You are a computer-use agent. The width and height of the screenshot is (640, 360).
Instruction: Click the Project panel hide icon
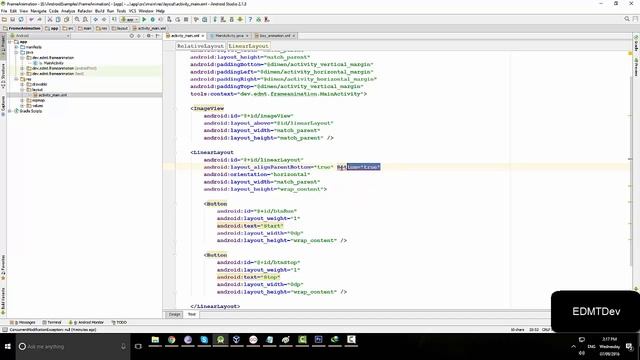click(158, 36)
